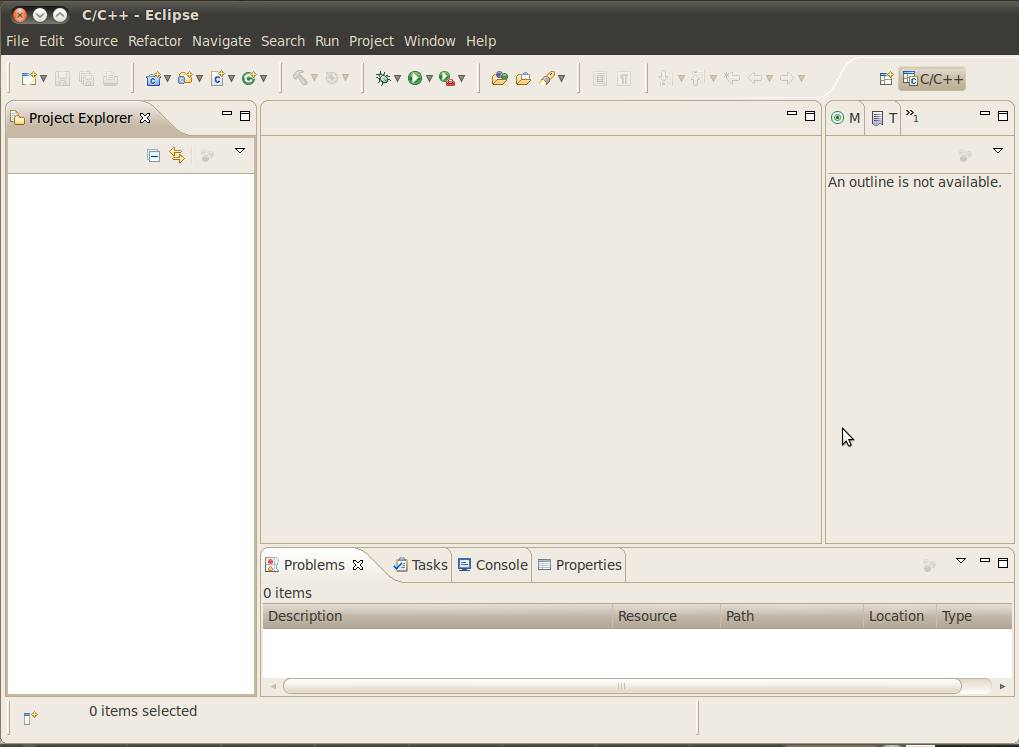Click the Save disk icon

(62, 79)
